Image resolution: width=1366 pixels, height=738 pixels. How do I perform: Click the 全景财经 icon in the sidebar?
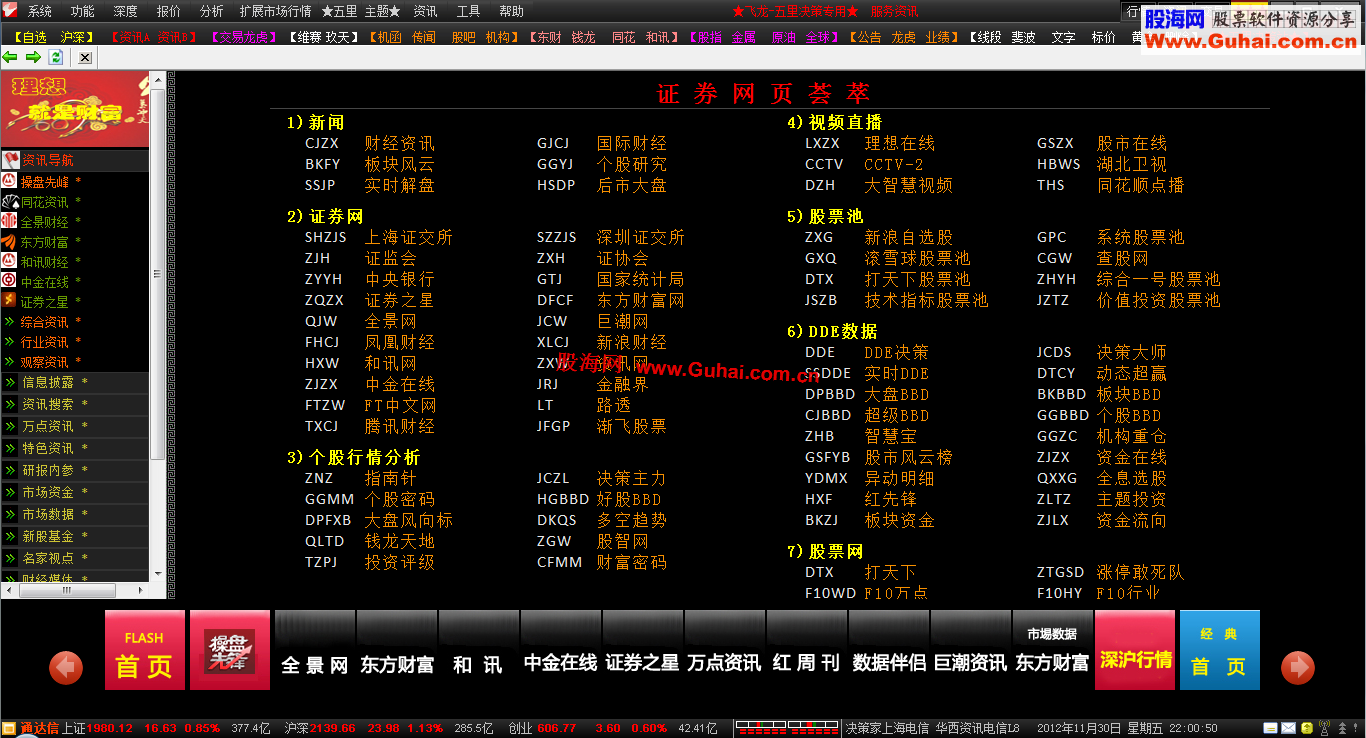coord(9,221)
